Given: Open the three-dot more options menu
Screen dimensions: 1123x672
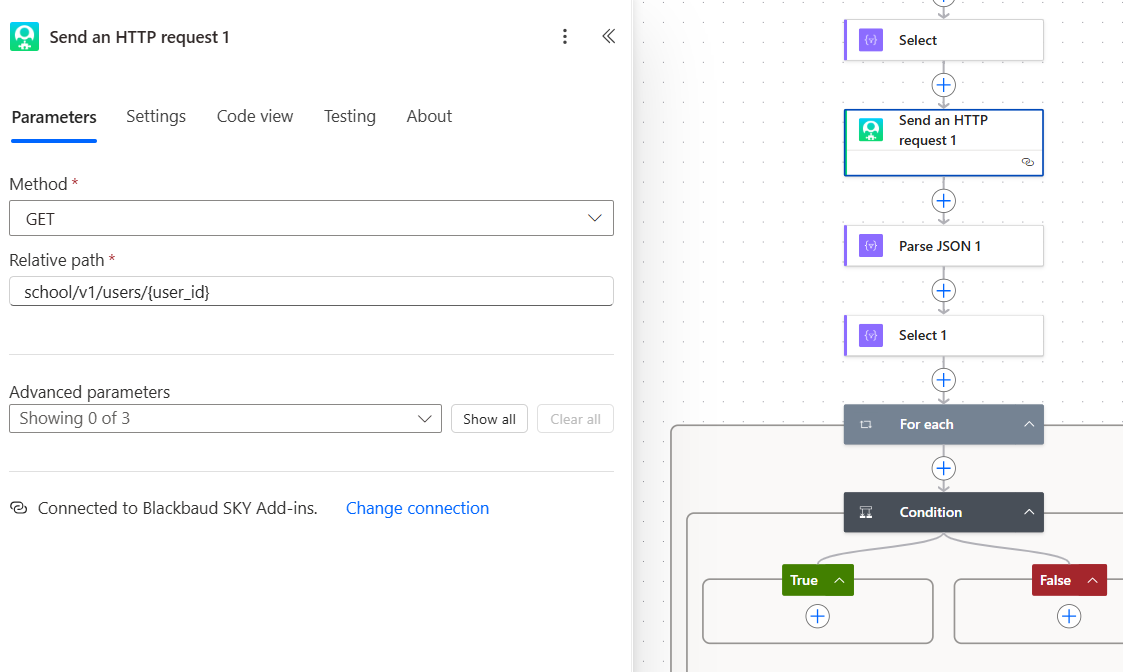Looking at the screenshot, I should pyautogui.click(x=564, y=37).
